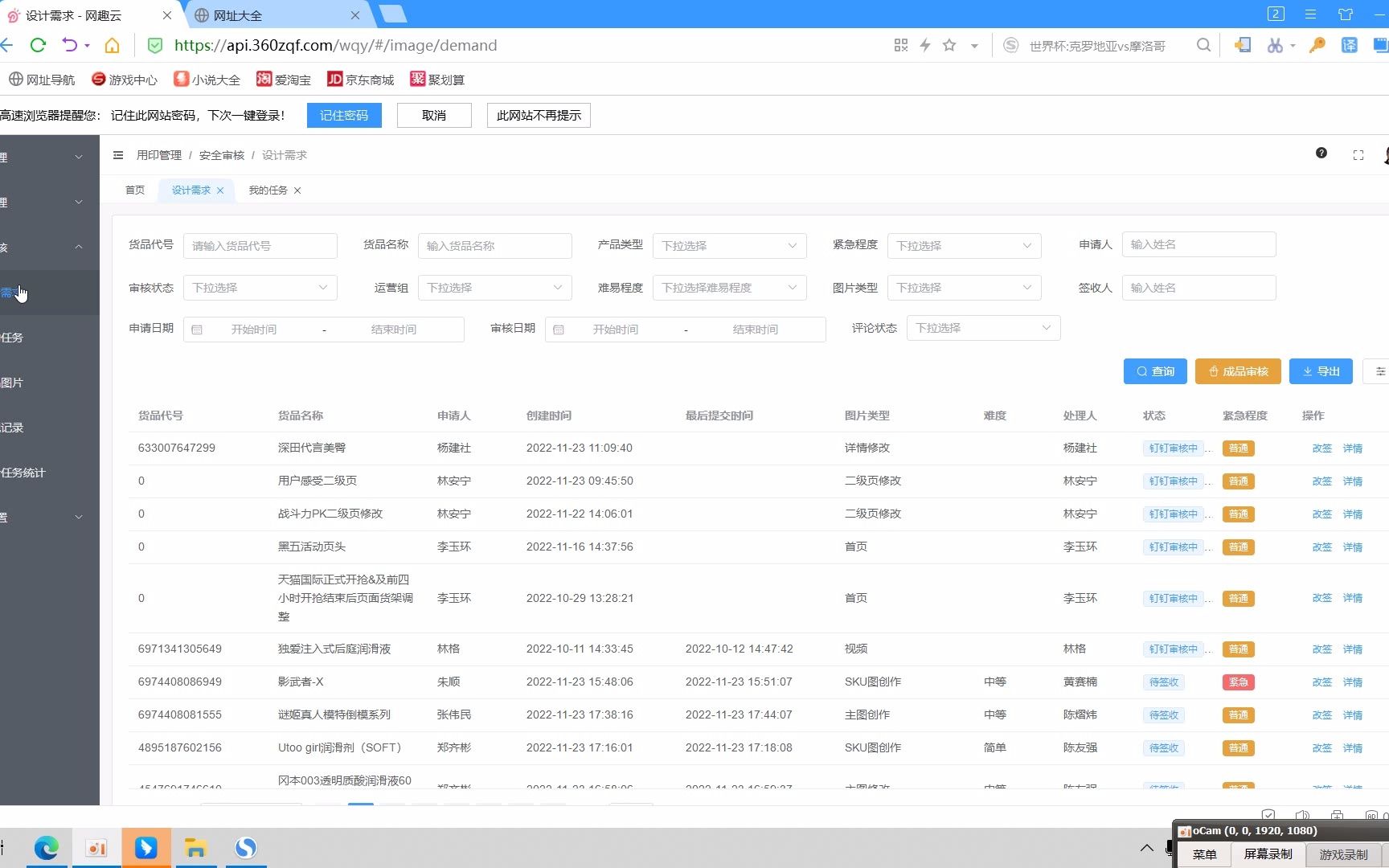Click the undo/restore closed tab icon
This screenshot has width=1389, height=868.
click(70, 45)
